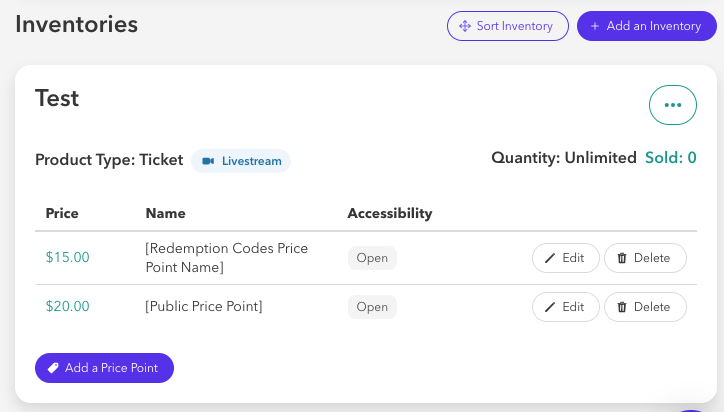
Task: Click the trash icon on the $15.00 row
Action: [x=622, y=258]
